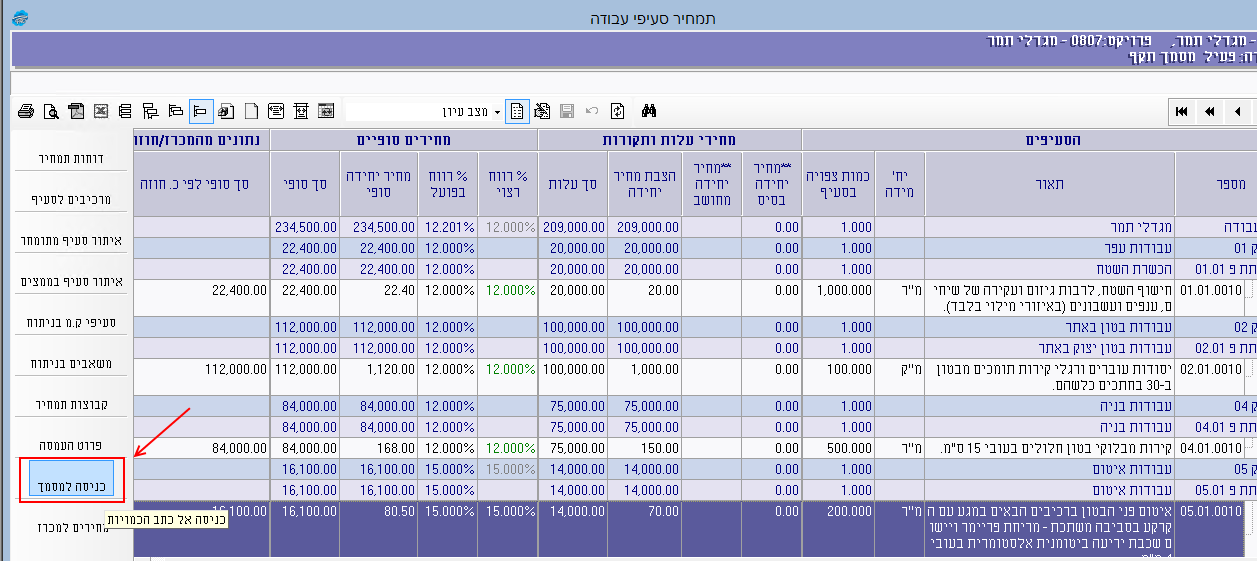
Task: Click the refresh document icon
Action: click(618, 111)
